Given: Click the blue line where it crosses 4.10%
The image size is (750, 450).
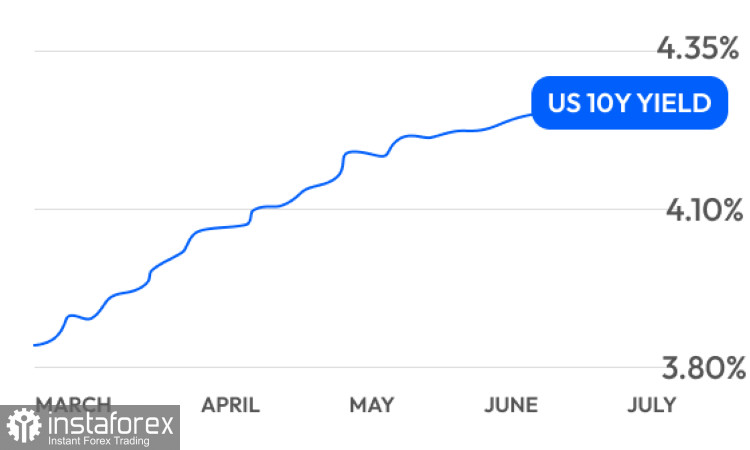Looking at the screenshot, I should pos(254,209).
